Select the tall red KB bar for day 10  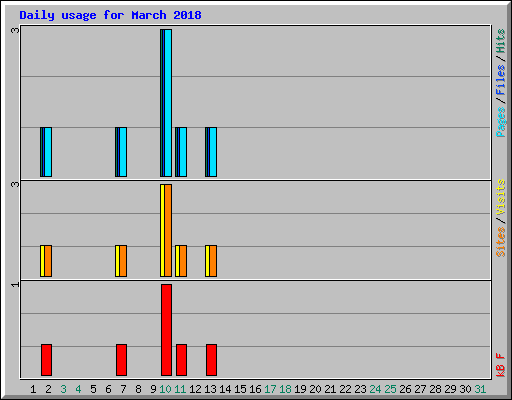(x=166, y=330)
